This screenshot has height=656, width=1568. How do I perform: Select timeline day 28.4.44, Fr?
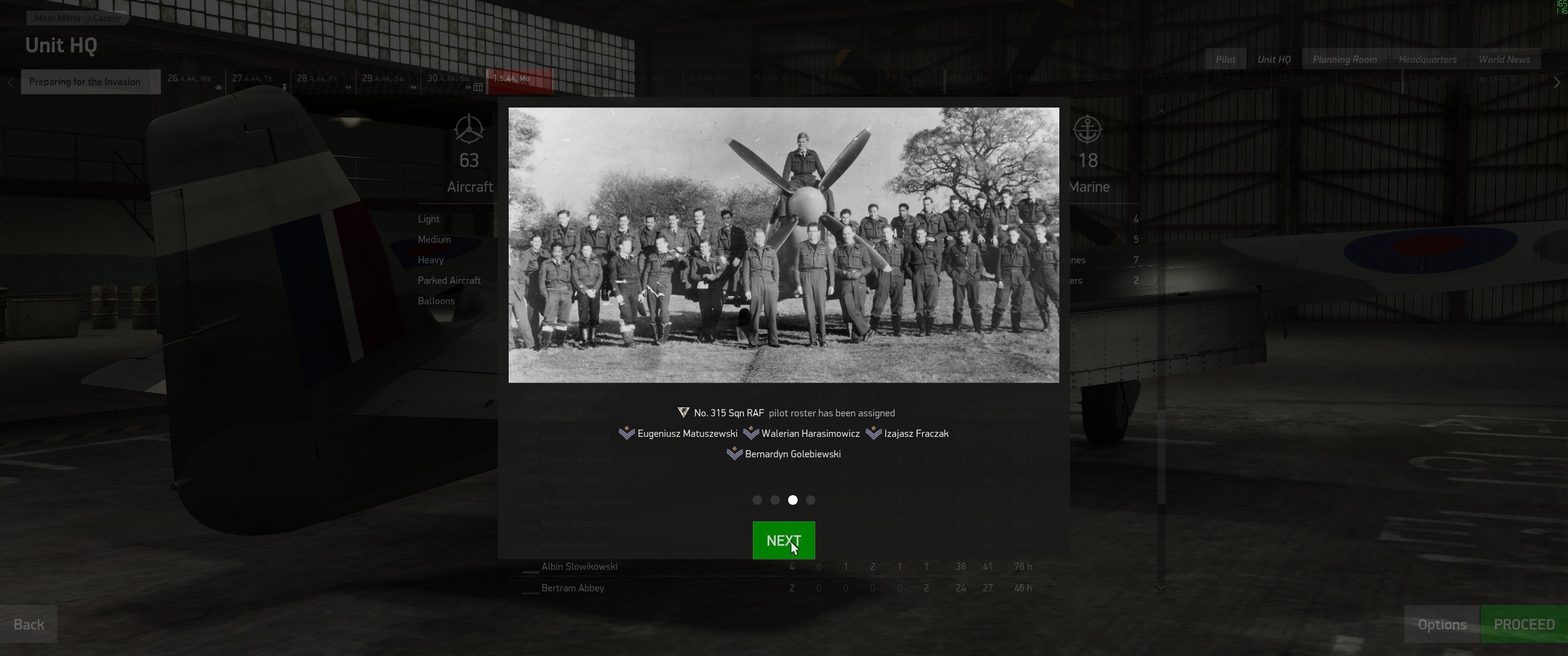[323, 82]
